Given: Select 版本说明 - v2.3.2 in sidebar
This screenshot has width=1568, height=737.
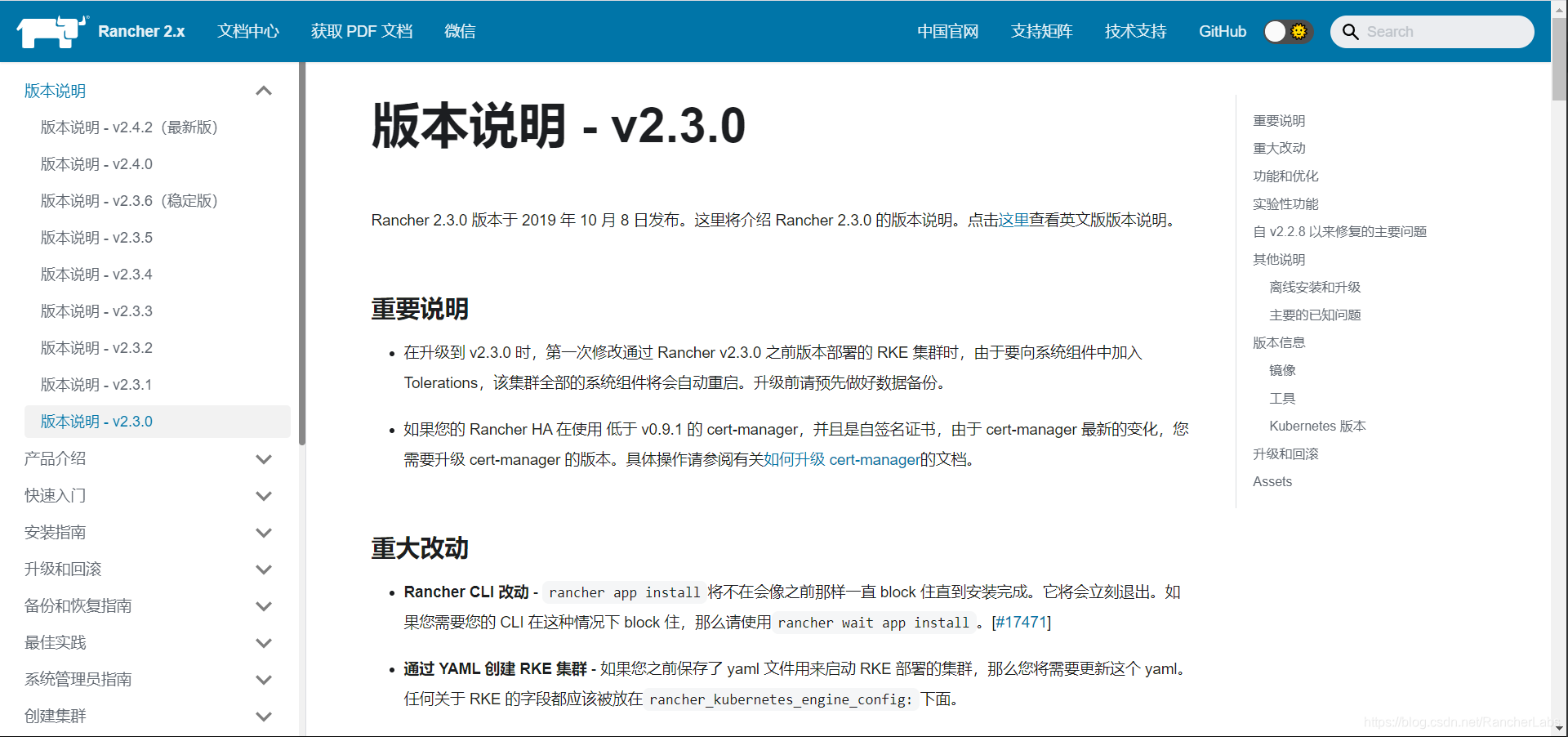Looking at the screenshot, I should tap(158, 348).
